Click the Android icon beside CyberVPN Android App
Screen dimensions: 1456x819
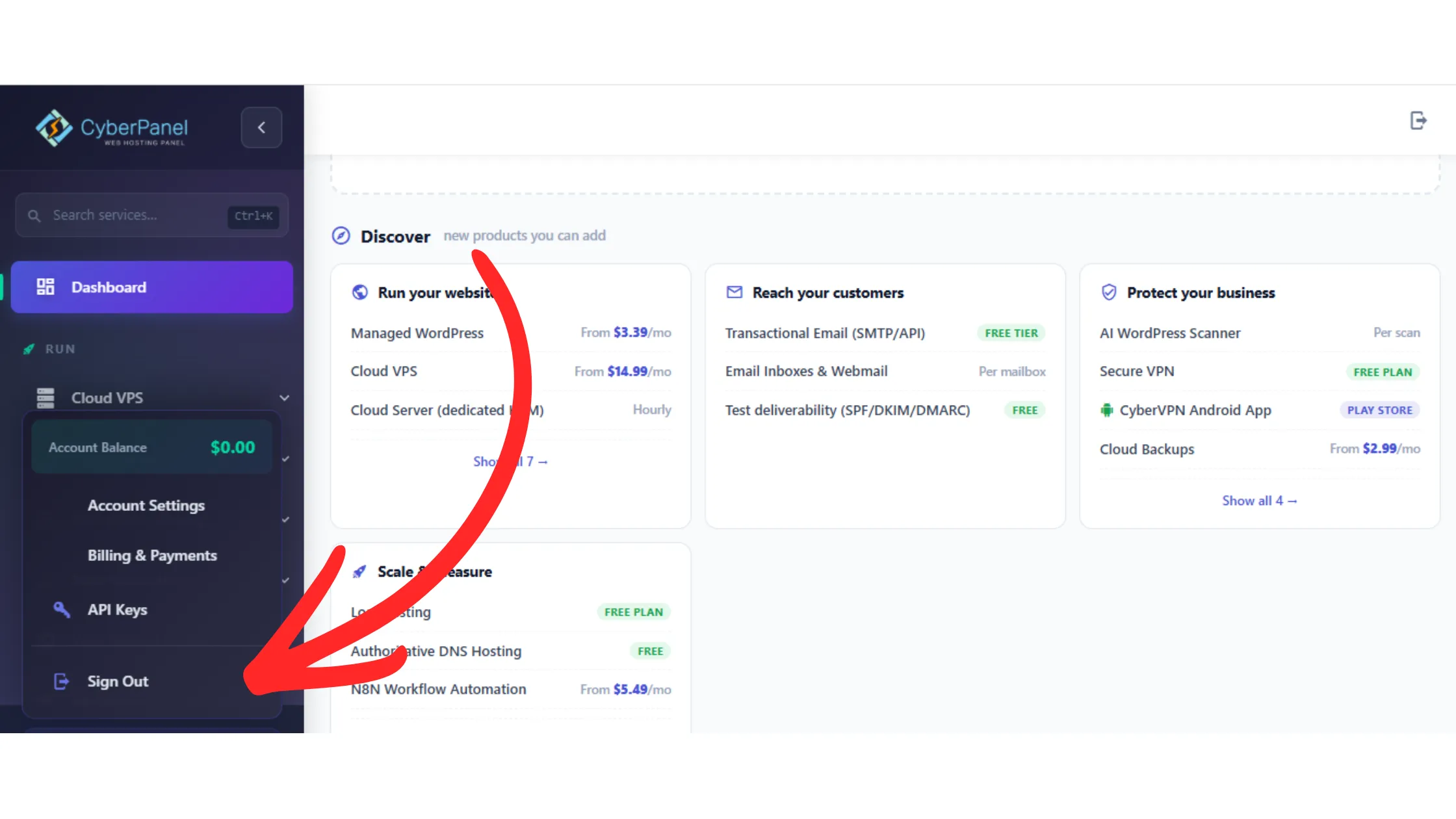(1106, 410)
